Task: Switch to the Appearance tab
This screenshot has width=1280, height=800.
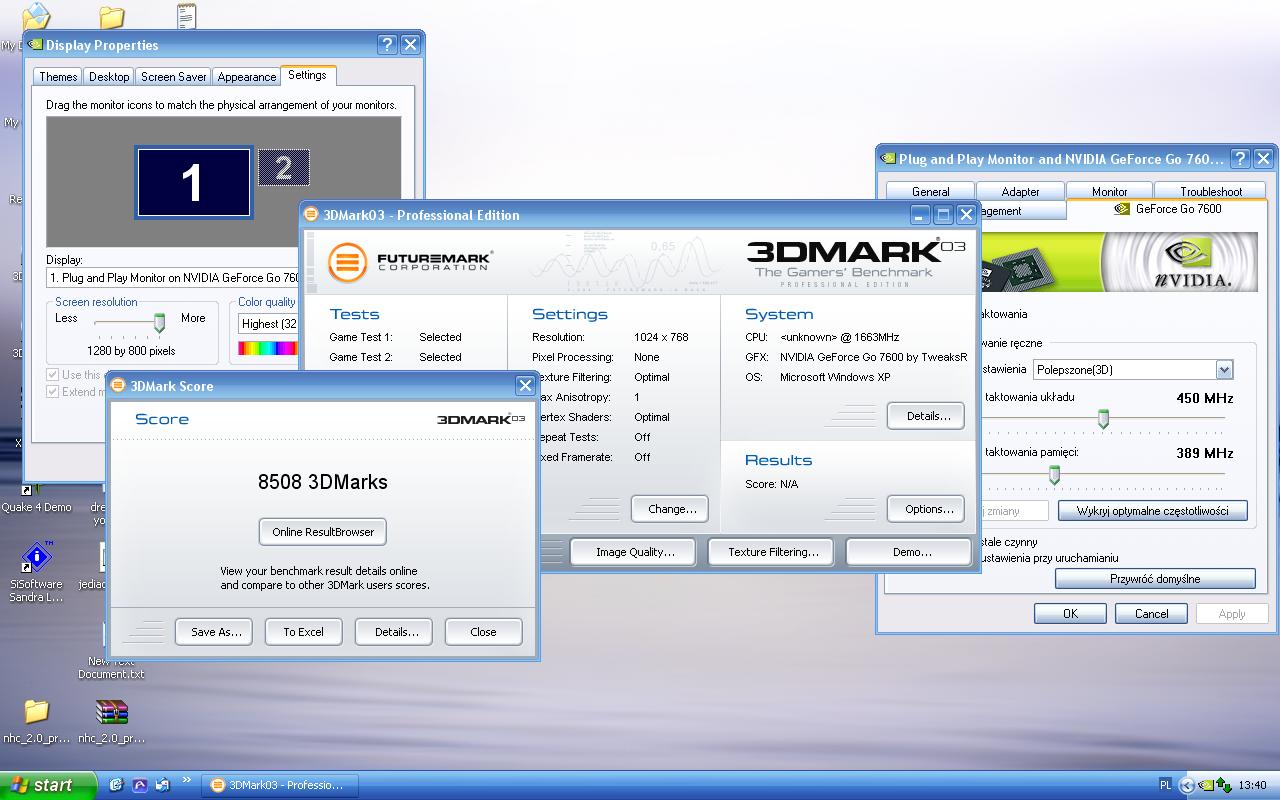Action: pos(247,77)
